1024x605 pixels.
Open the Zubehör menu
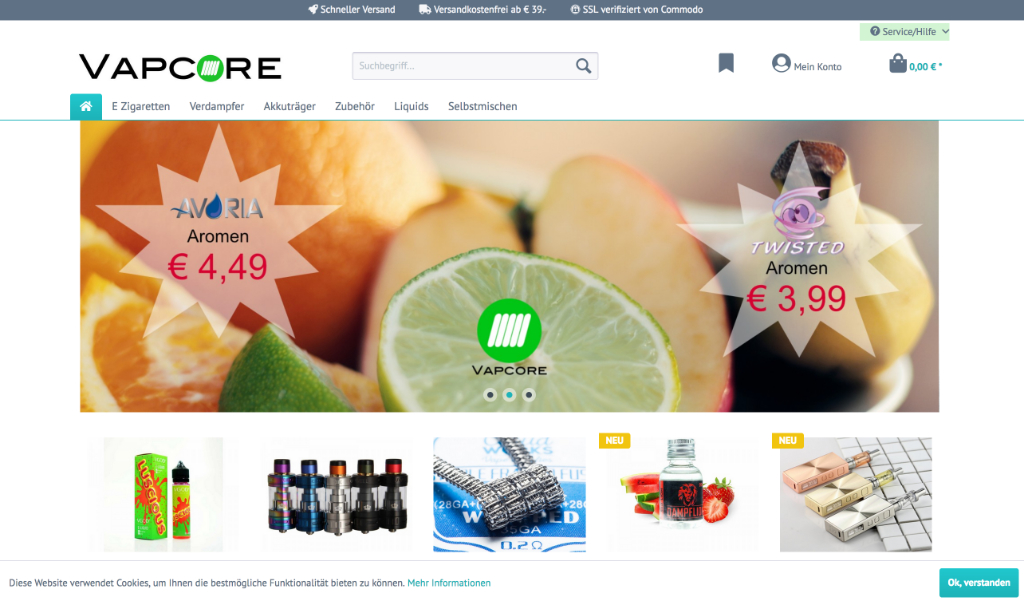(355, 106)
